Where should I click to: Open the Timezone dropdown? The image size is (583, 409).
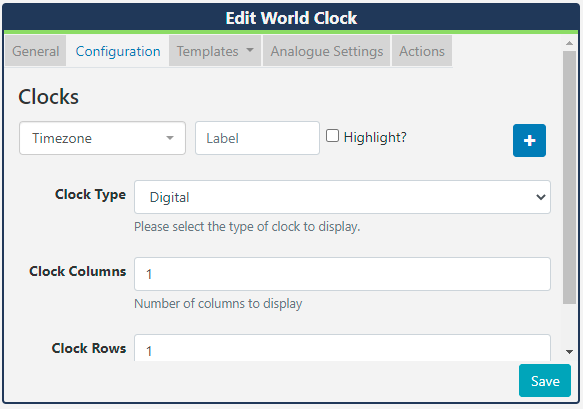(x=102, y=138)
